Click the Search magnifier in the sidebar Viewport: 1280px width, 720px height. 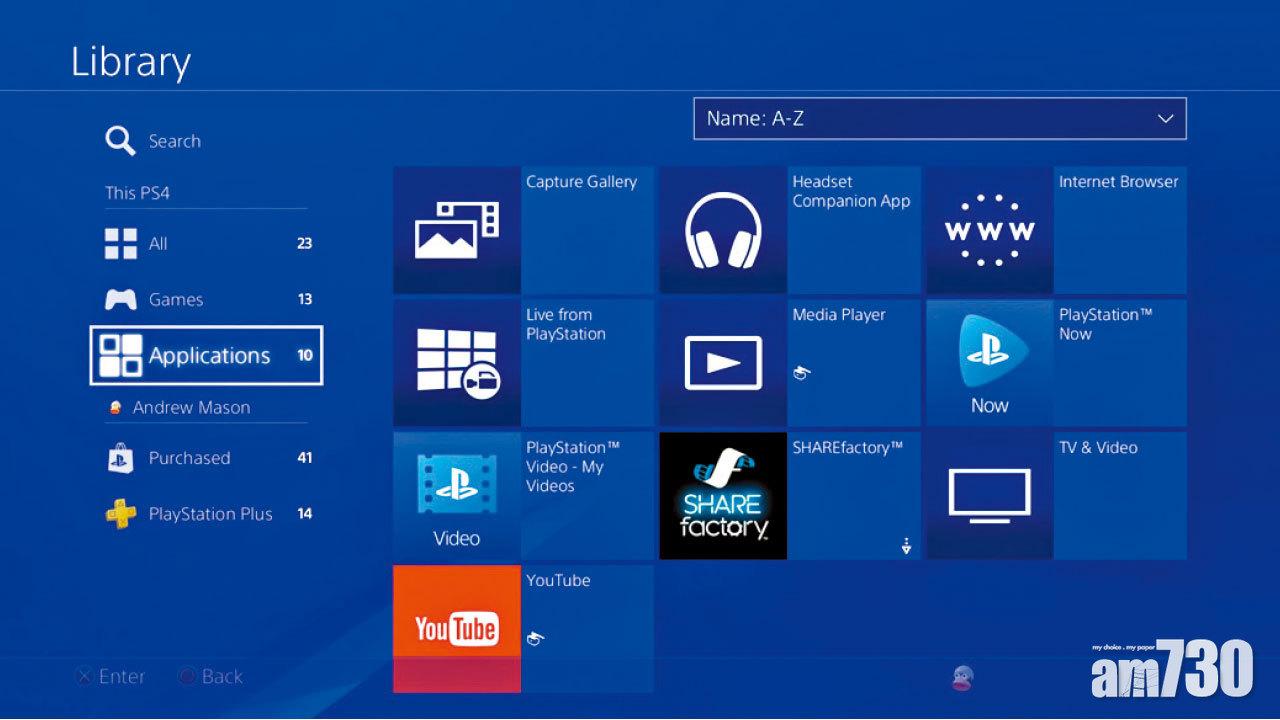pos(119,140)
